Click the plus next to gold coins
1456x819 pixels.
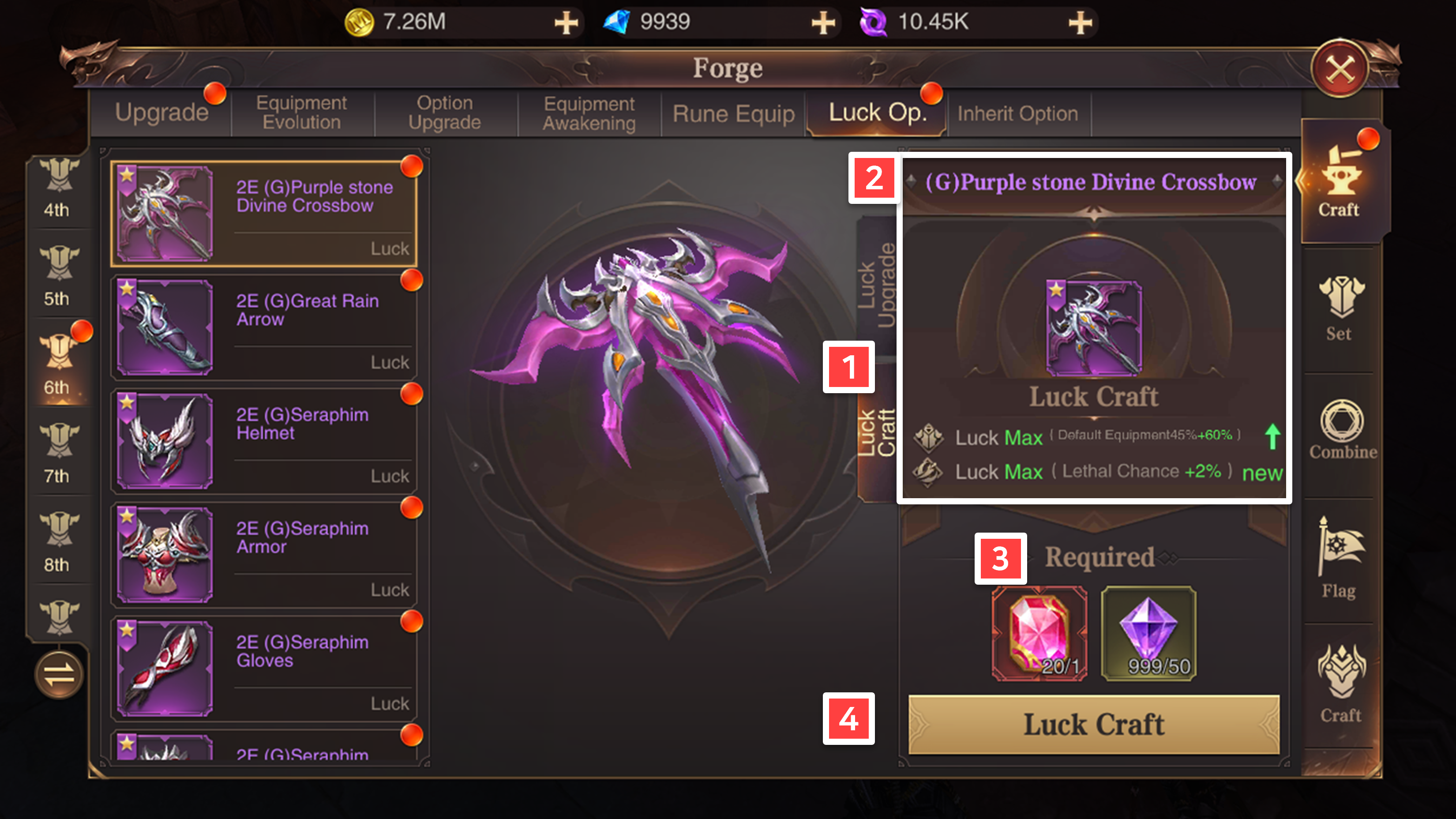point(566,23)
